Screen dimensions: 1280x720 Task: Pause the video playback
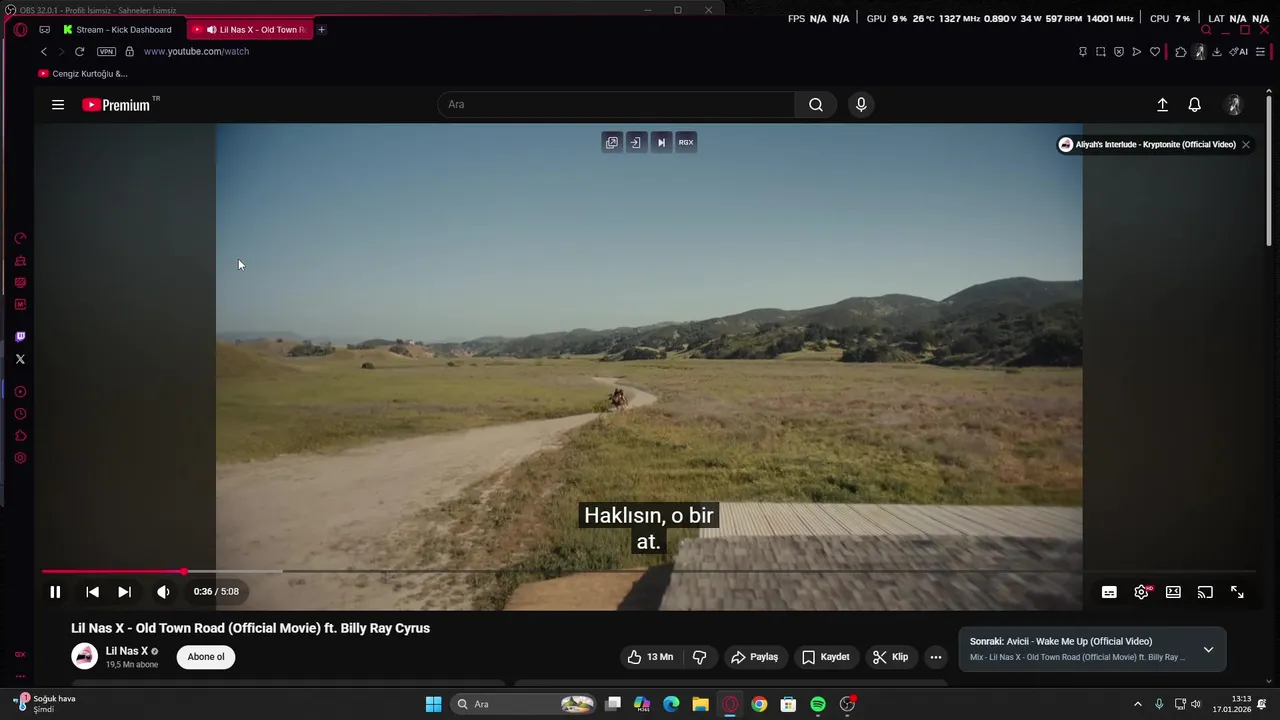[x=55, y=592]
